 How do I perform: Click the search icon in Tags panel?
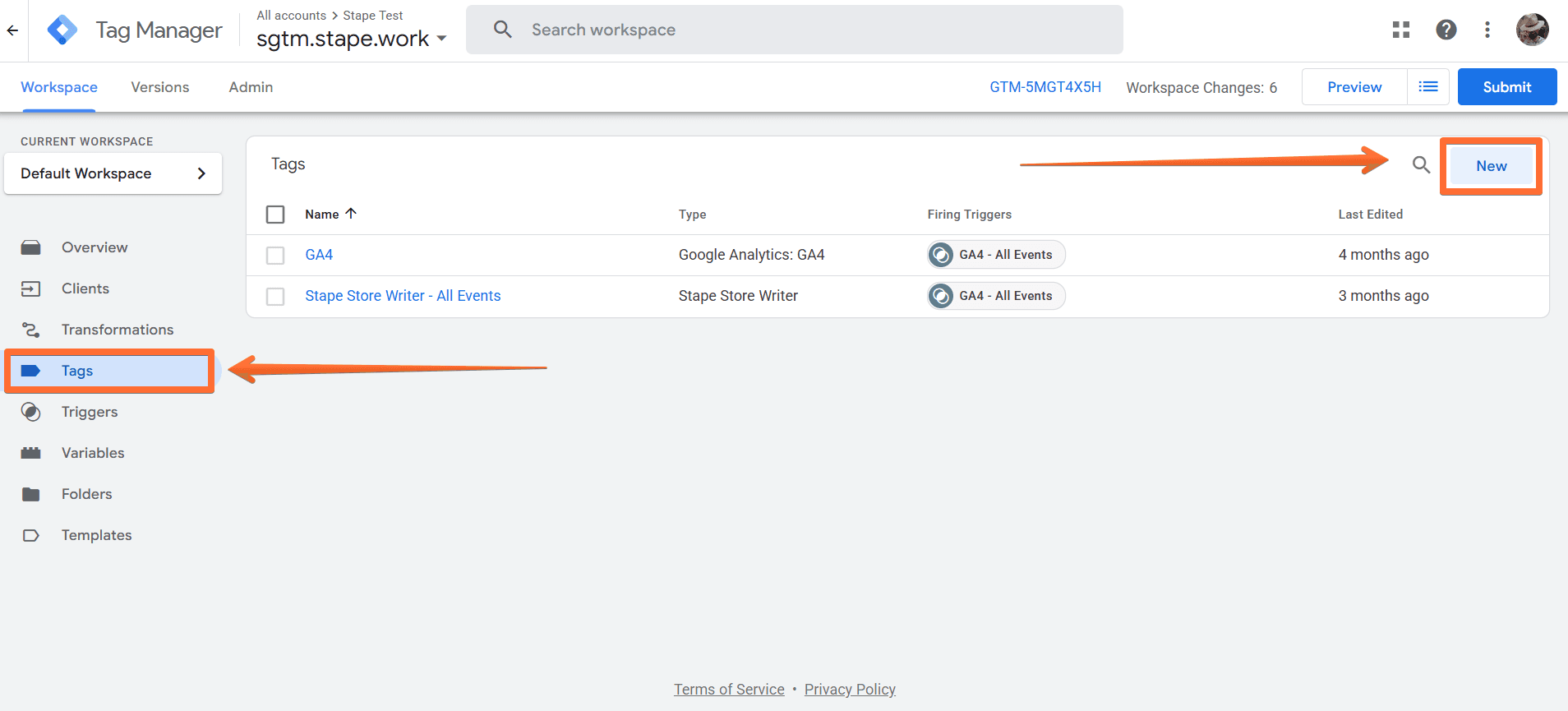click(1421, 165)
